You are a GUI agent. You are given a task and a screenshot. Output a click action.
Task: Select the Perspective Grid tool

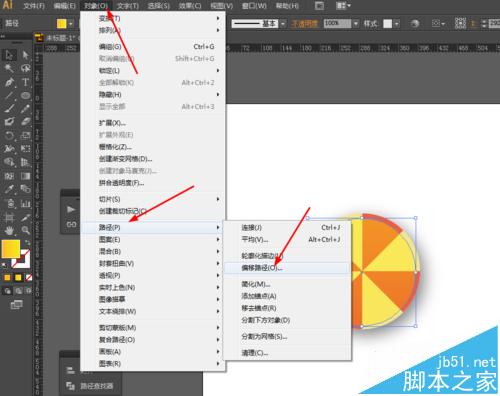(25, 162)
